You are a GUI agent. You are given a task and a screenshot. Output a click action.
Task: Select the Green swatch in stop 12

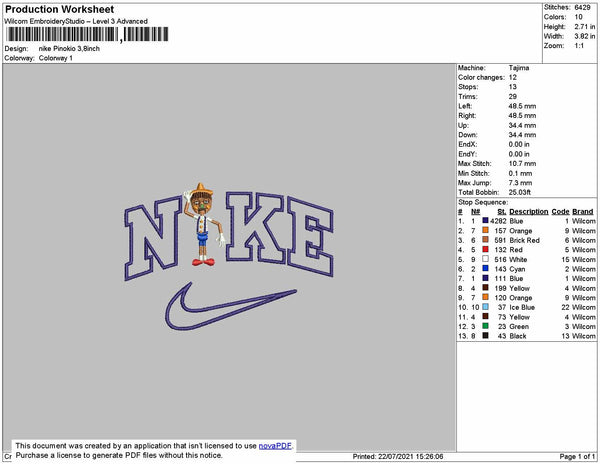[485, 326]
